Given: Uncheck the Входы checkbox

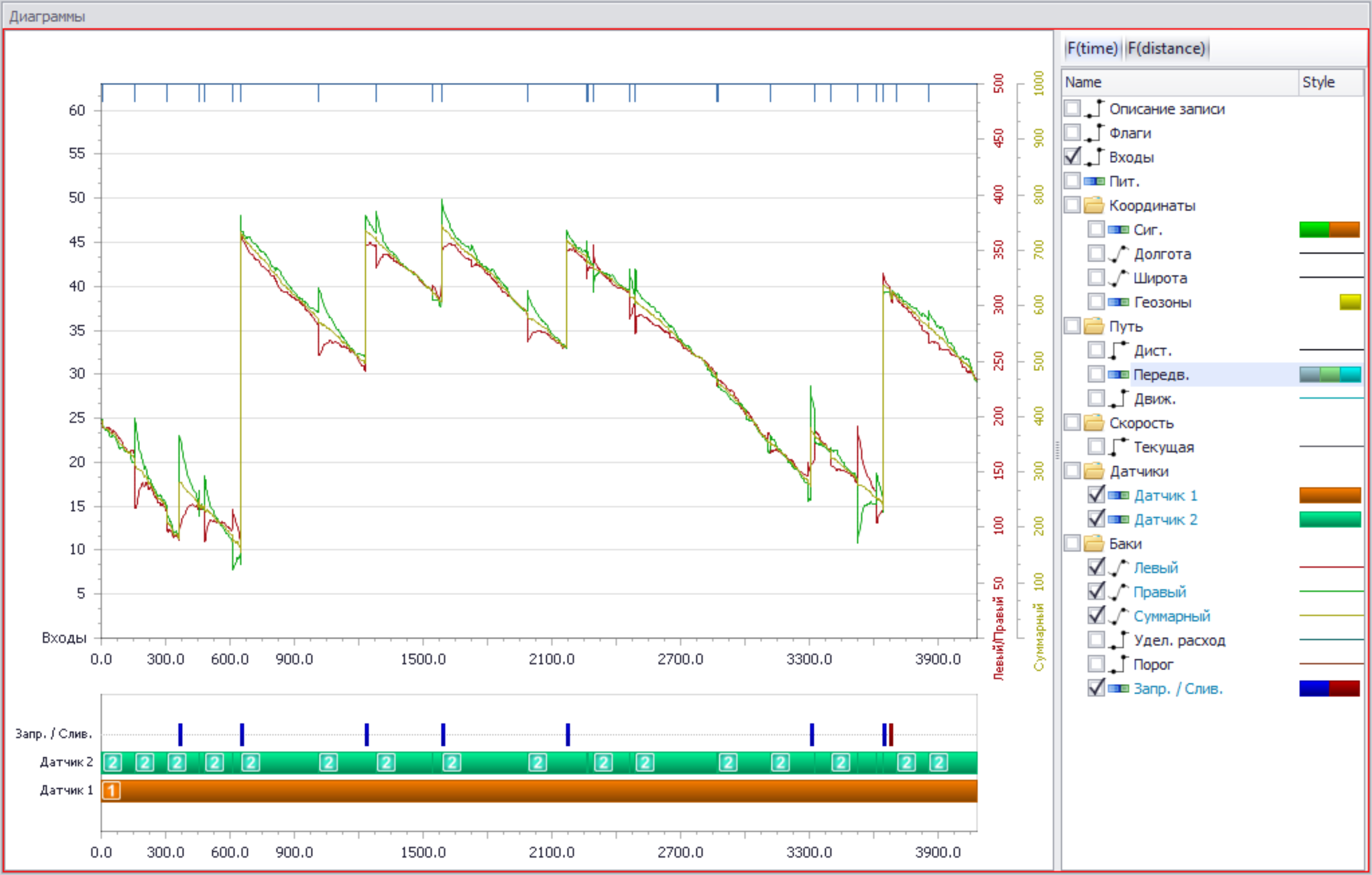Looking at the screenshot, I should (x=1072, y=156).
